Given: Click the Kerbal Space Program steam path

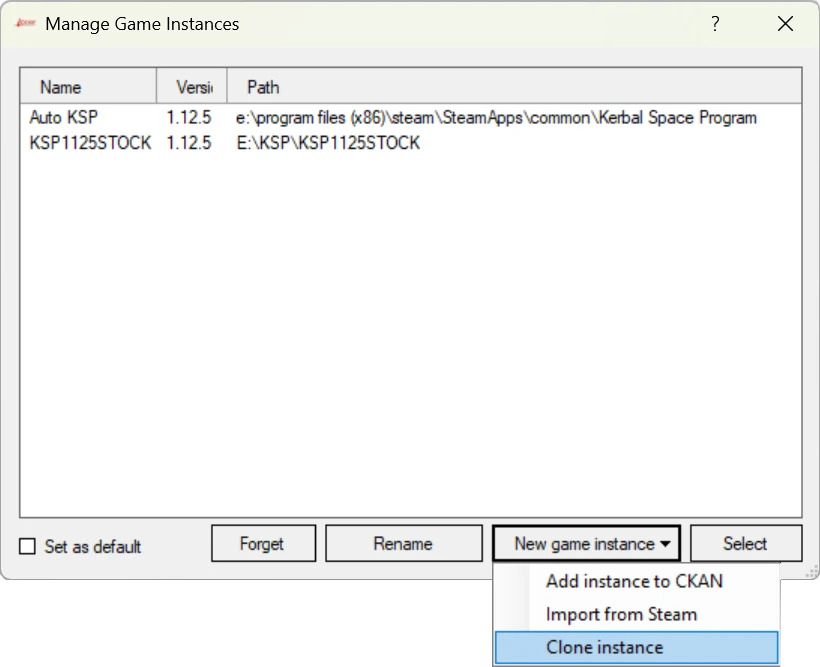Looking at the screenshot, I should click(x=496, y=117).
